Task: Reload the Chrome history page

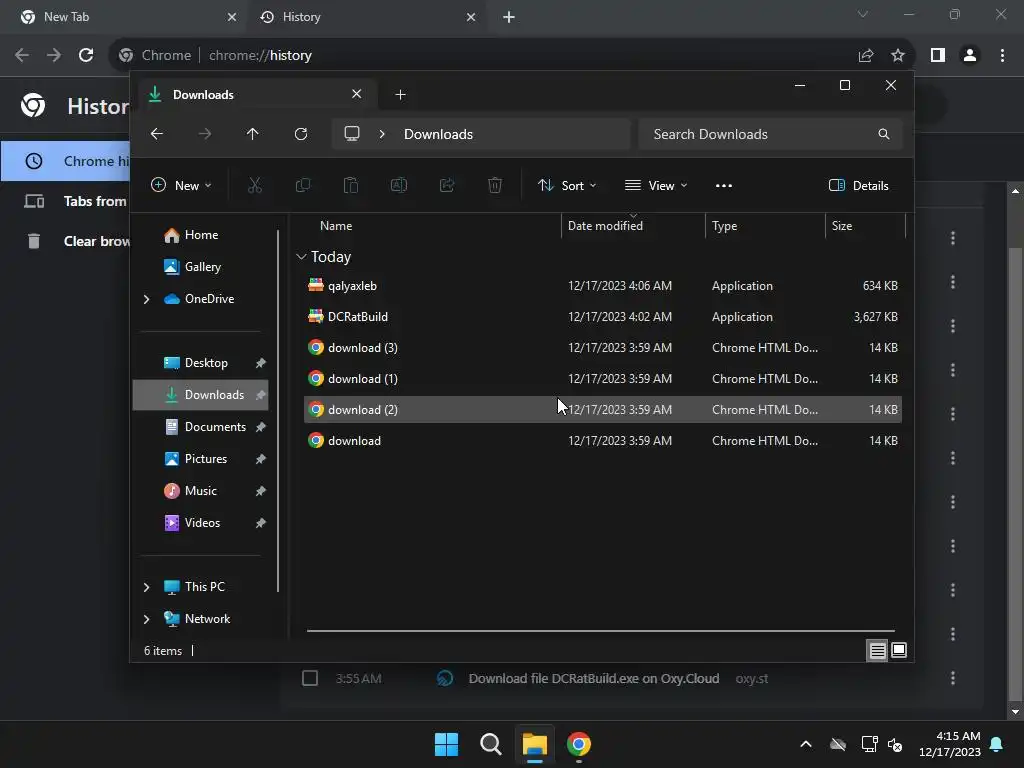Action: click(86, 55)
